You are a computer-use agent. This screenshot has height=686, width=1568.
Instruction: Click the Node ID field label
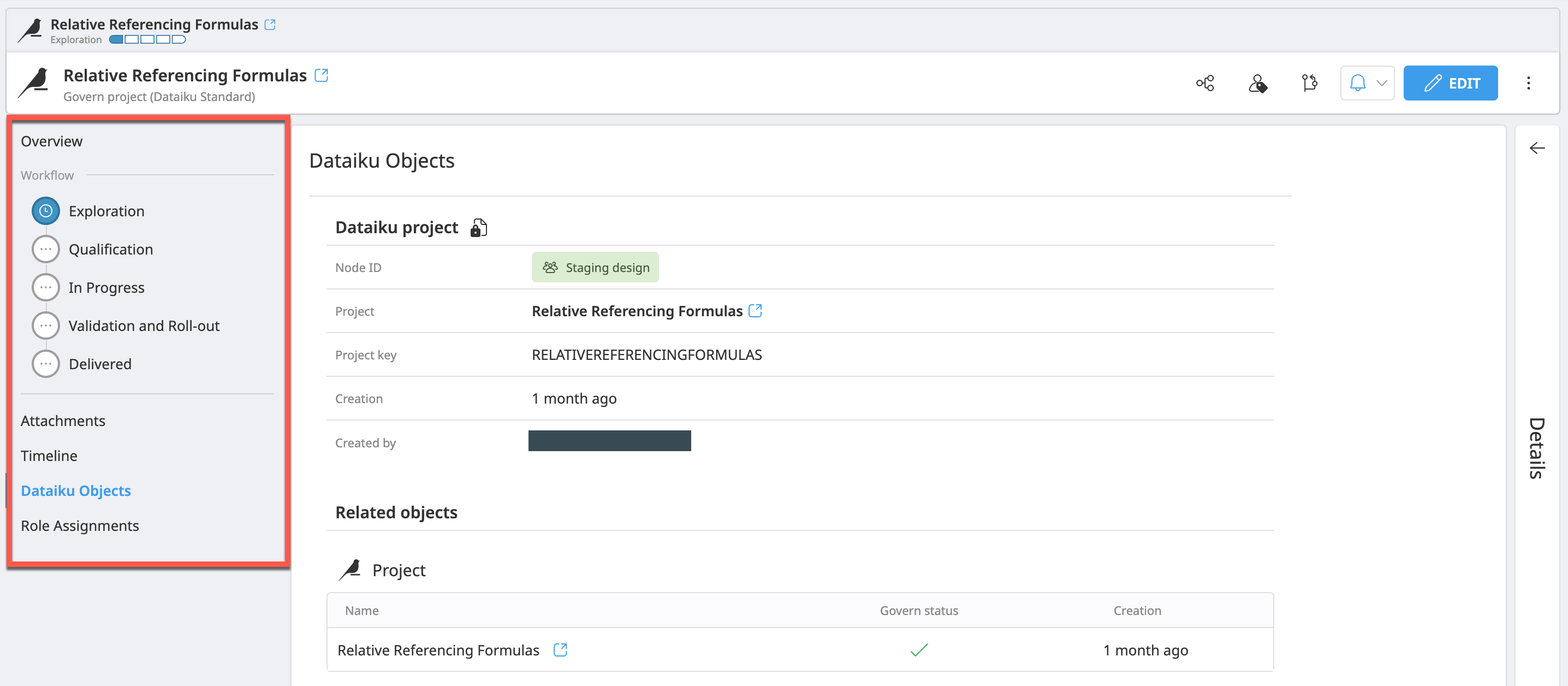pos(358,267)
